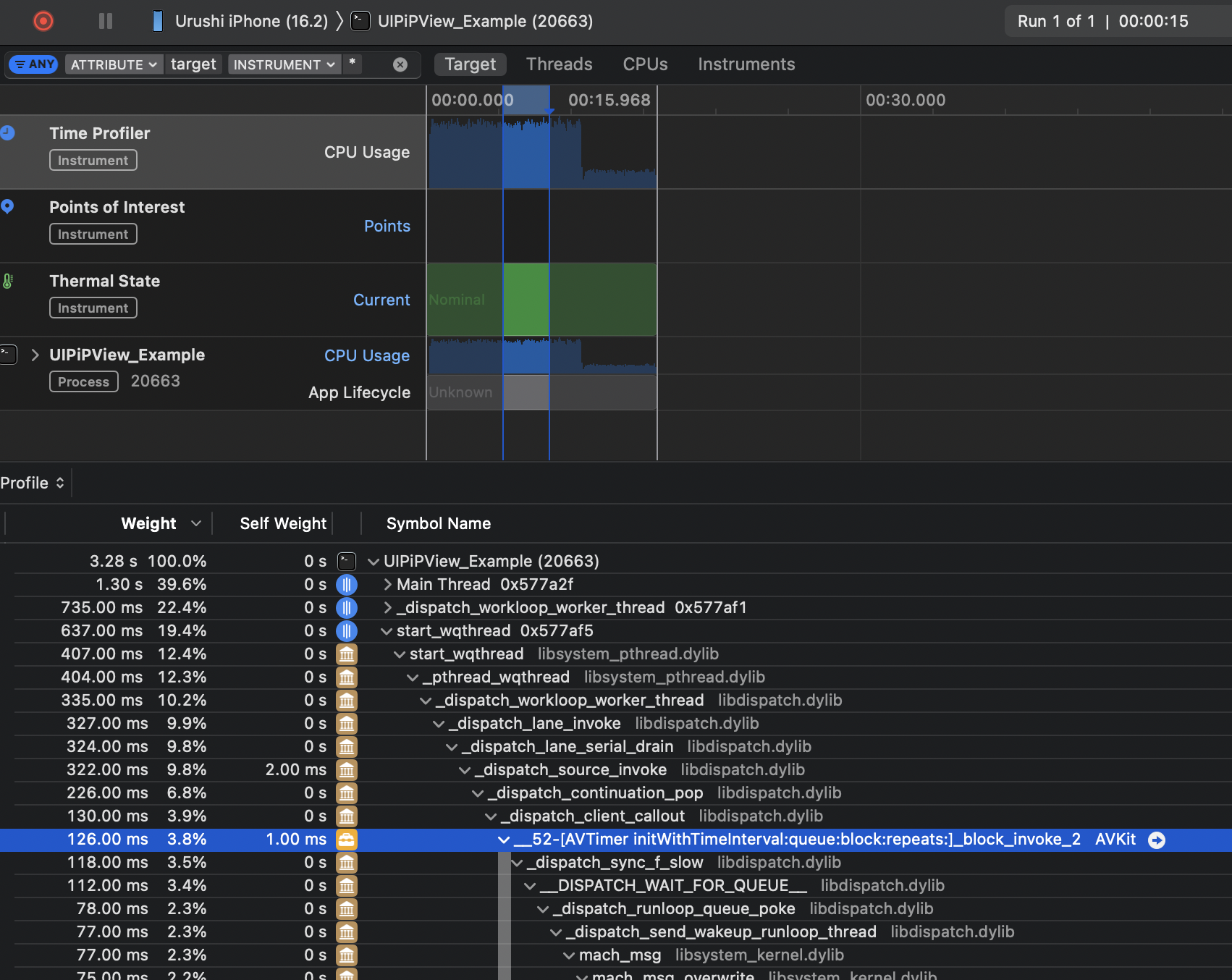This screenshot has height=980, width=1232.
Task: Switch to the Threads tab
Action: click(x=560, y=64)
